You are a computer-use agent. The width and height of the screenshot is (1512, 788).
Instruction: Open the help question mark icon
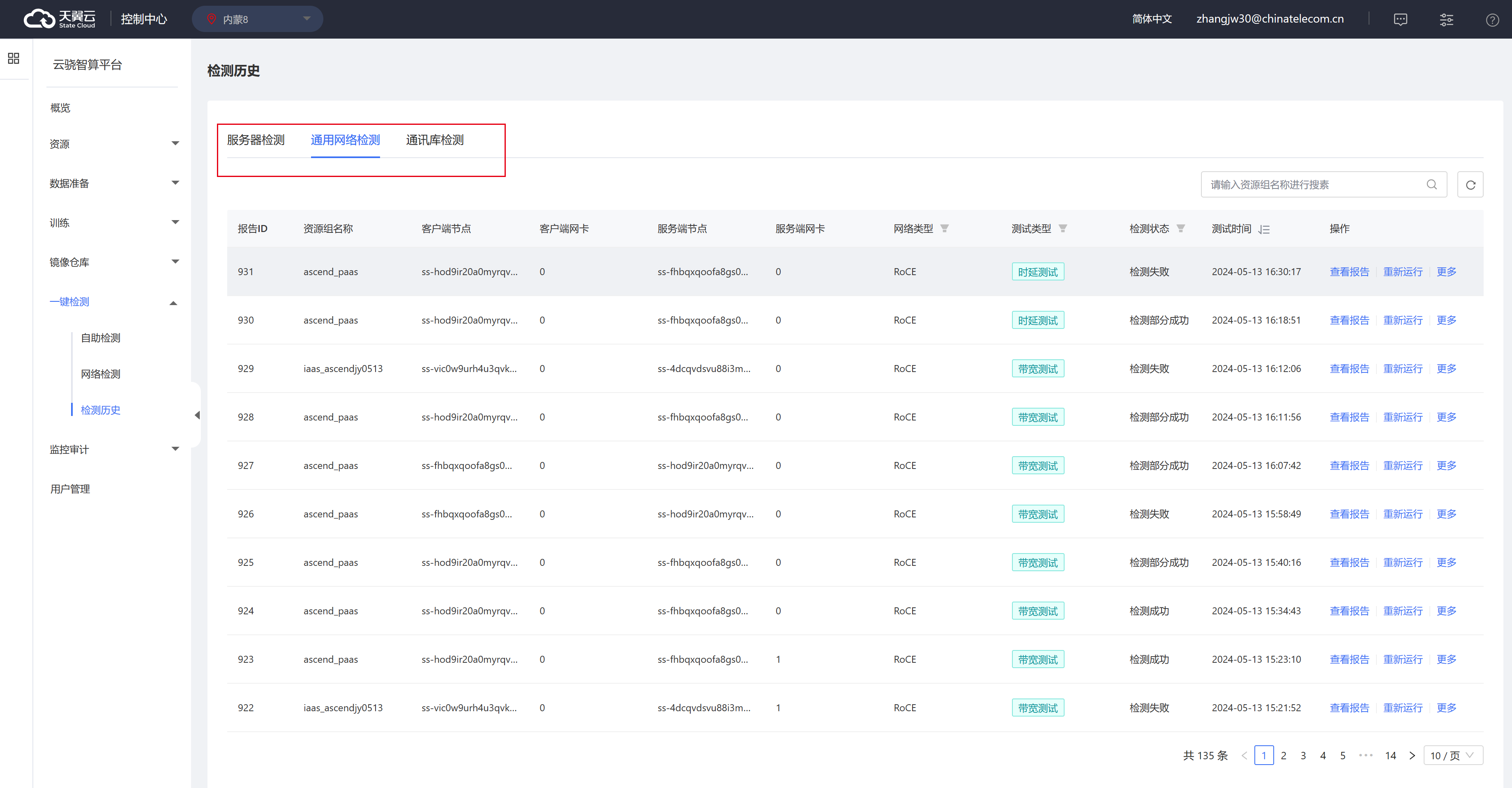click(1492, 19)
